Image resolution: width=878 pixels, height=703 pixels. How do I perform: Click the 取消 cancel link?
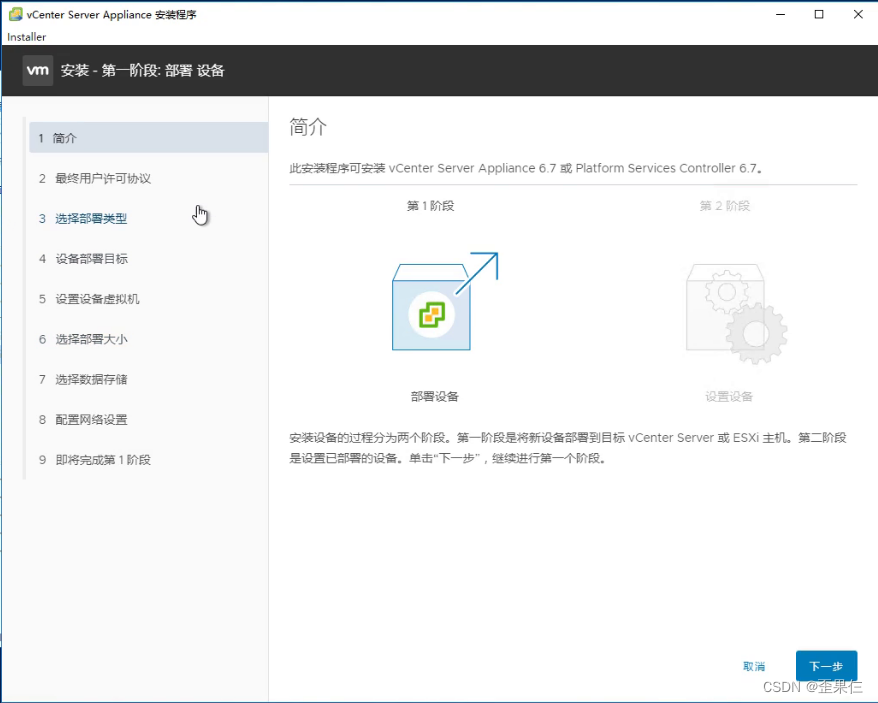pos(754,667)
